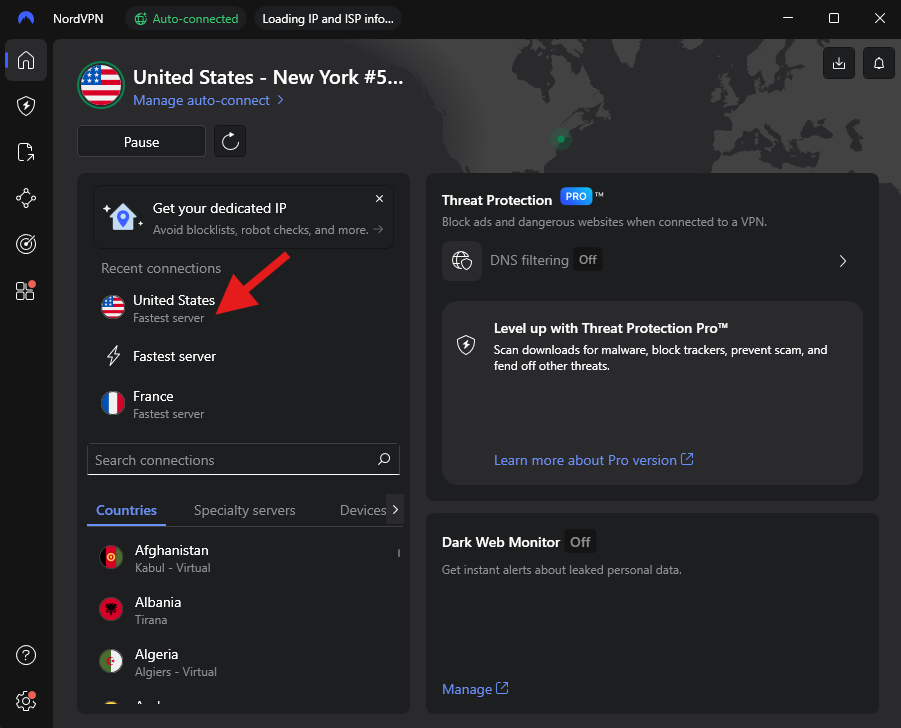Open the file sharing sidebar icon
The width and height of the screenshot is (901, 728).
[x=25, y=152]
